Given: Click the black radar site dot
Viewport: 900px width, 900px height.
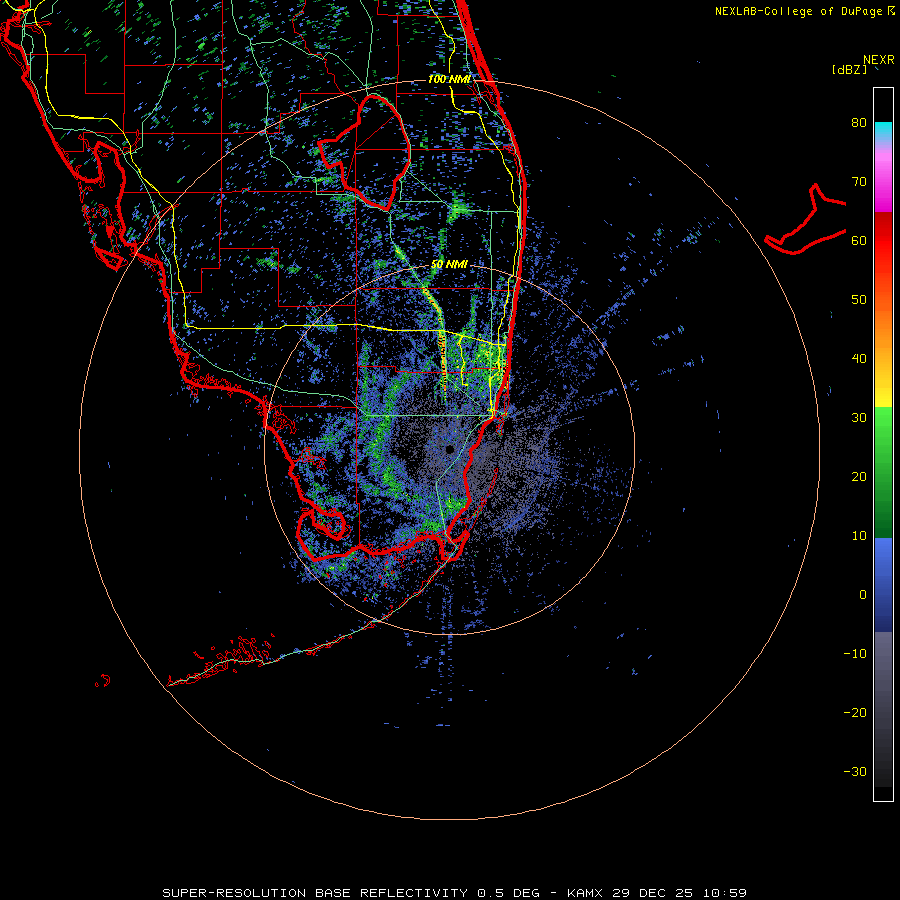Looking at the screenshot, I should click(x=449, y=449).
